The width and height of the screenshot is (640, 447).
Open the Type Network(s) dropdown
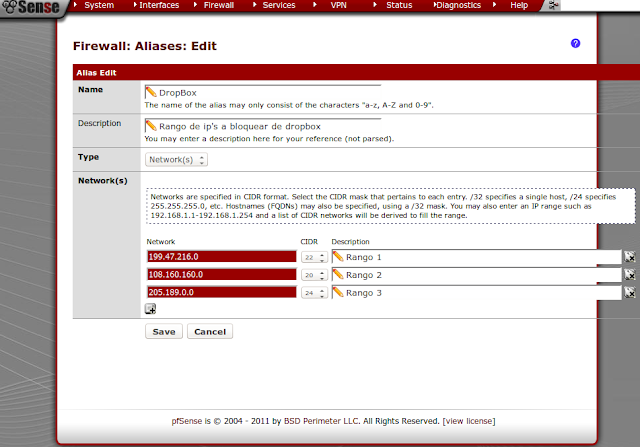[x=176, y=160]
